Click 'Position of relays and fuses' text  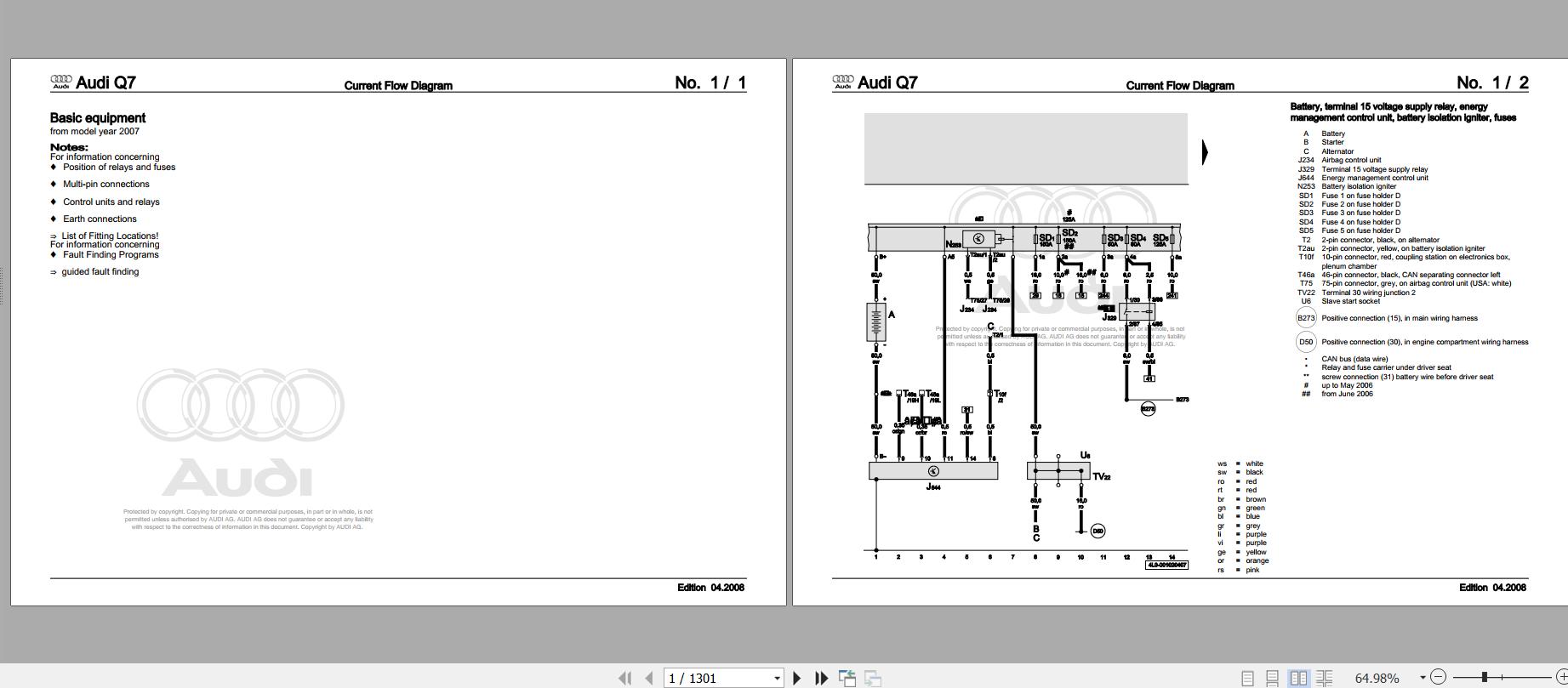119,167
